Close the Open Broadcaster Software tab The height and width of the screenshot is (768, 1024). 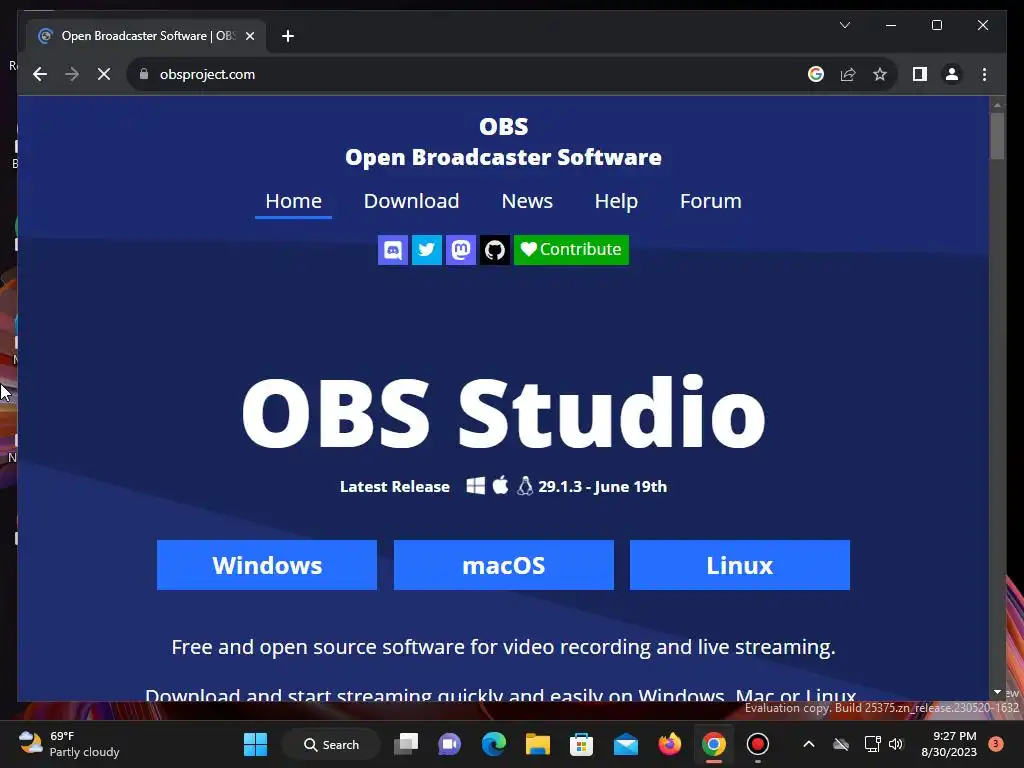click(249, 36)
